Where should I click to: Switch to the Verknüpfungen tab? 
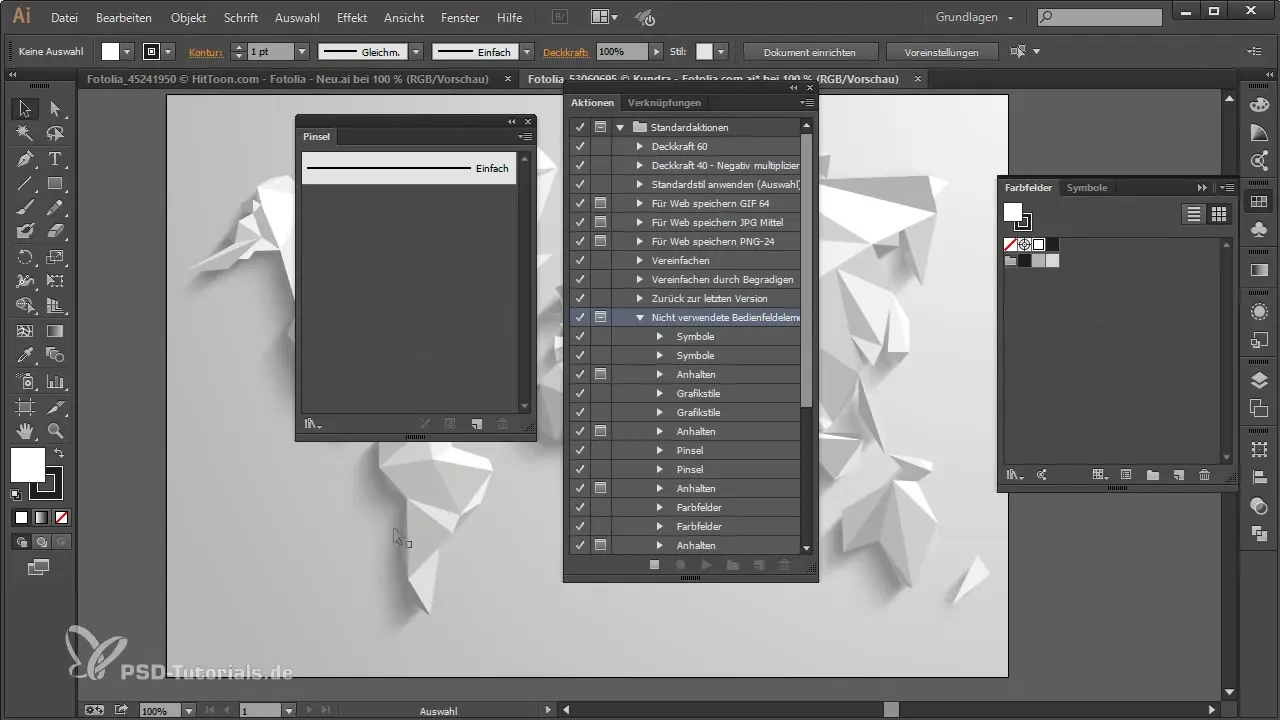664,102
